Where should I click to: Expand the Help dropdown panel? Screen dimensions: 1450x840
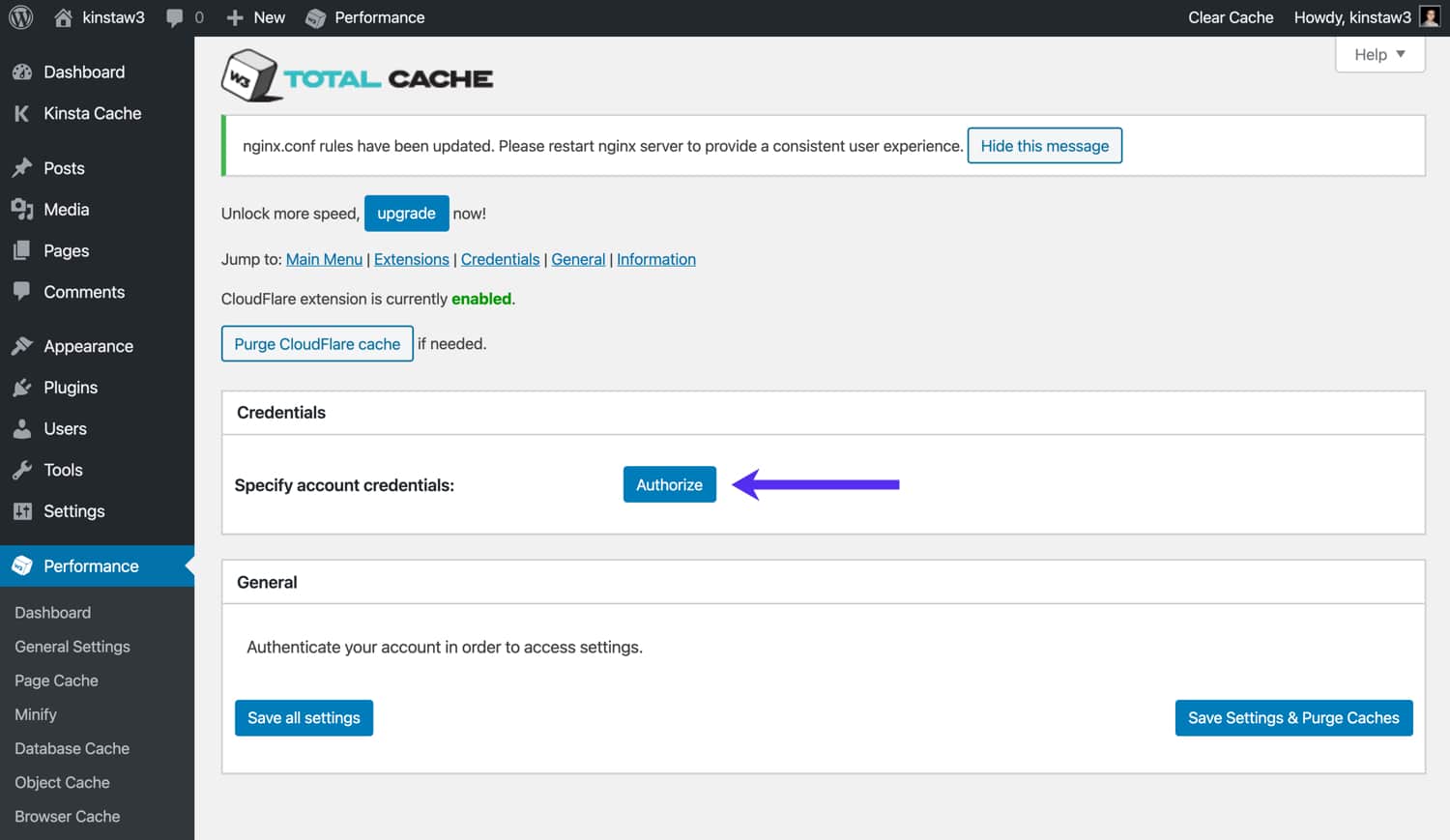point(1379,54)
